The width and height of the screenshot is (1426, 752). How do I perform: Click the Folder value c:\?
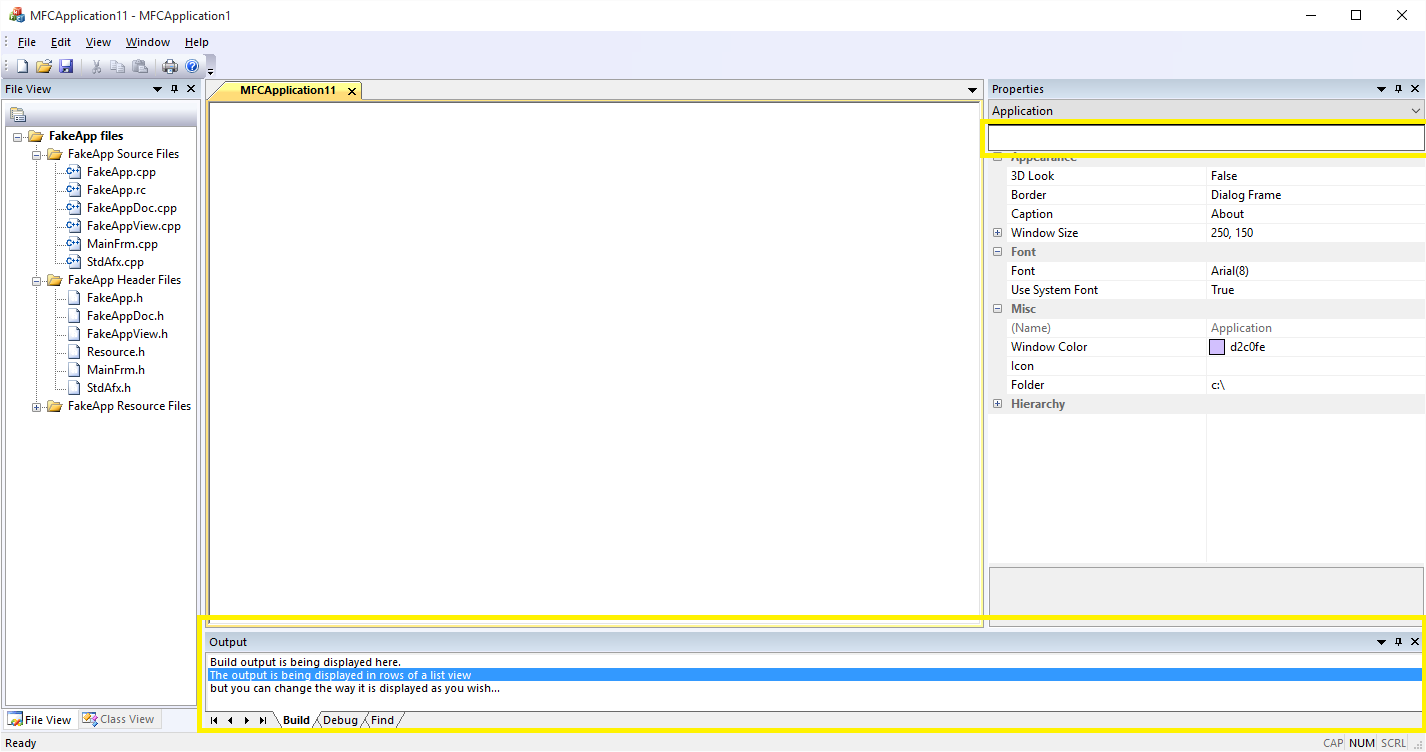[1218, 385]
